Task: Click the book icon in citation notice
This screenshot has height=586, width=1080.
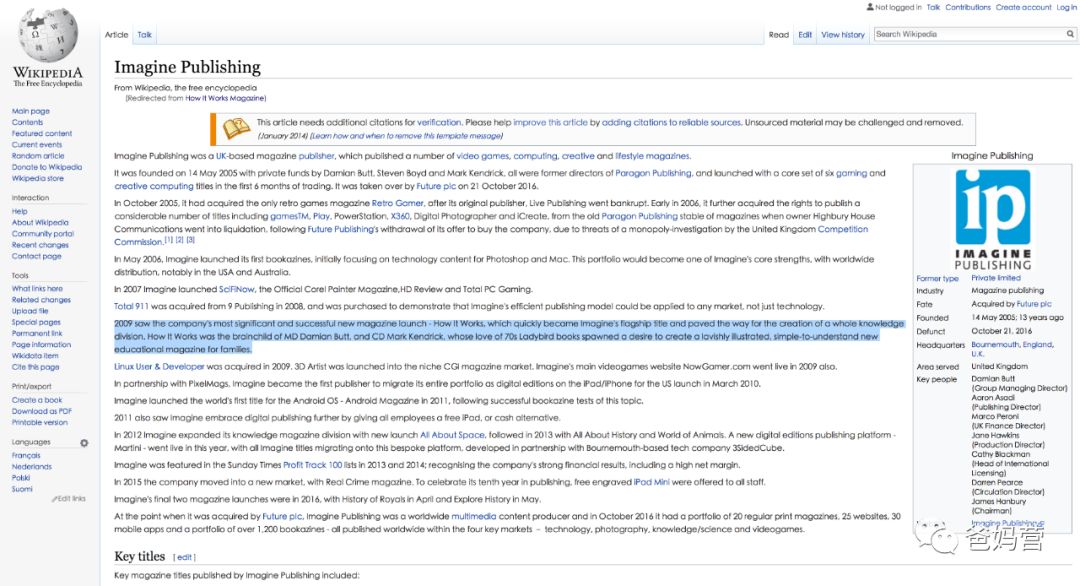Action: point(236,128)
